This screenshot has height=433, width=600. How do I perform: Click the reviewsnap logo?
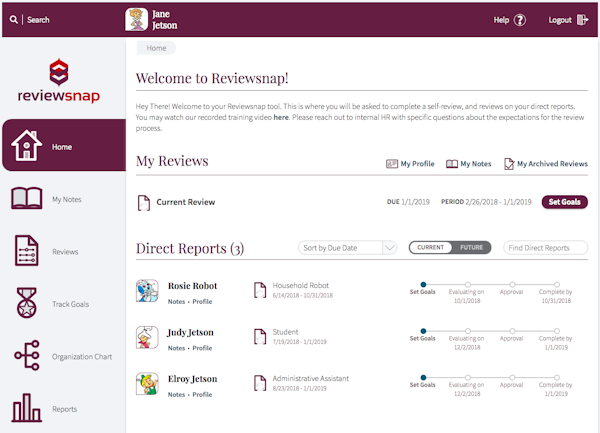click(x=59, y=81)
